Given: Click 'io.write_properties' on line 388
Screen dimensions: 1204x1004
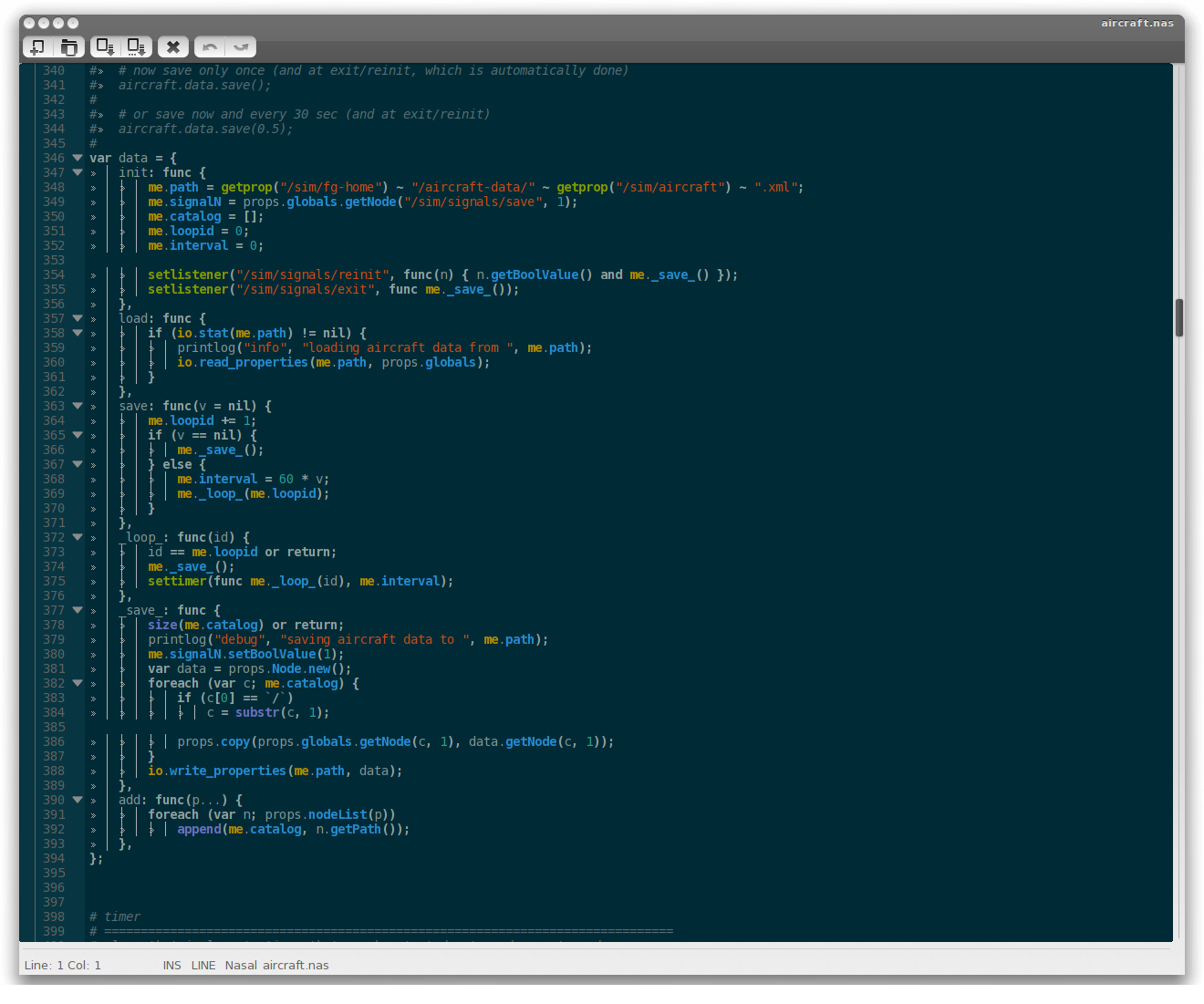Looking at the screenshot, I should tap(217, 771).
